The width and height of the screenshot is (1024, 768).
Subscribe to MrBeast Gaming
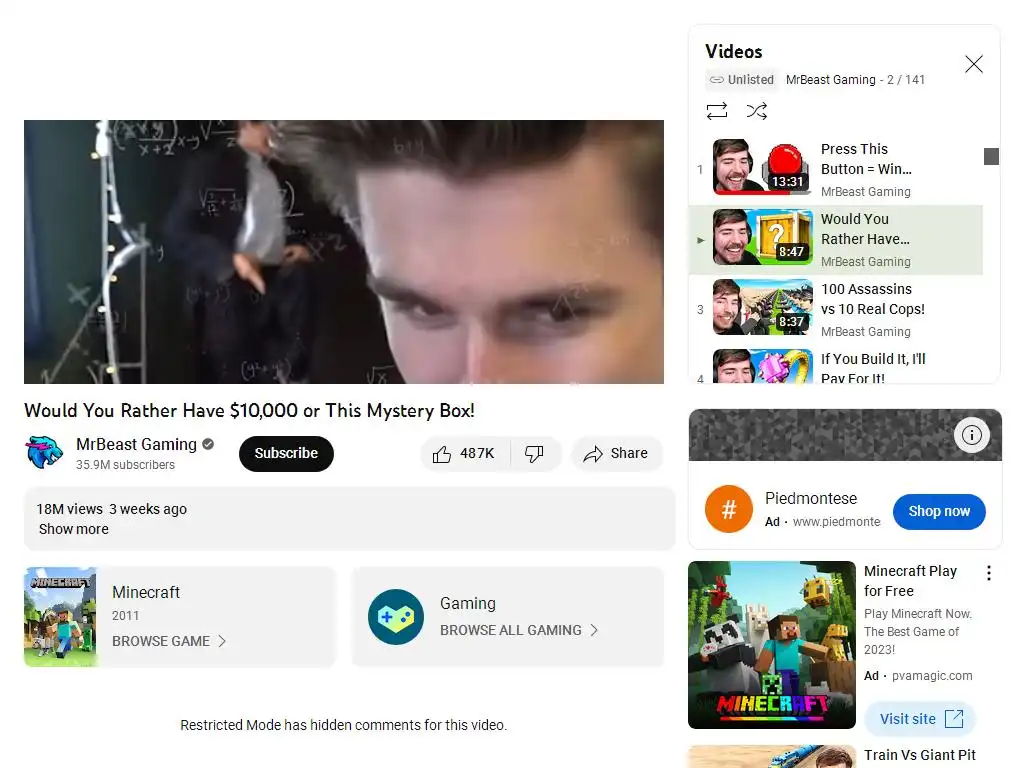point(286,453)
